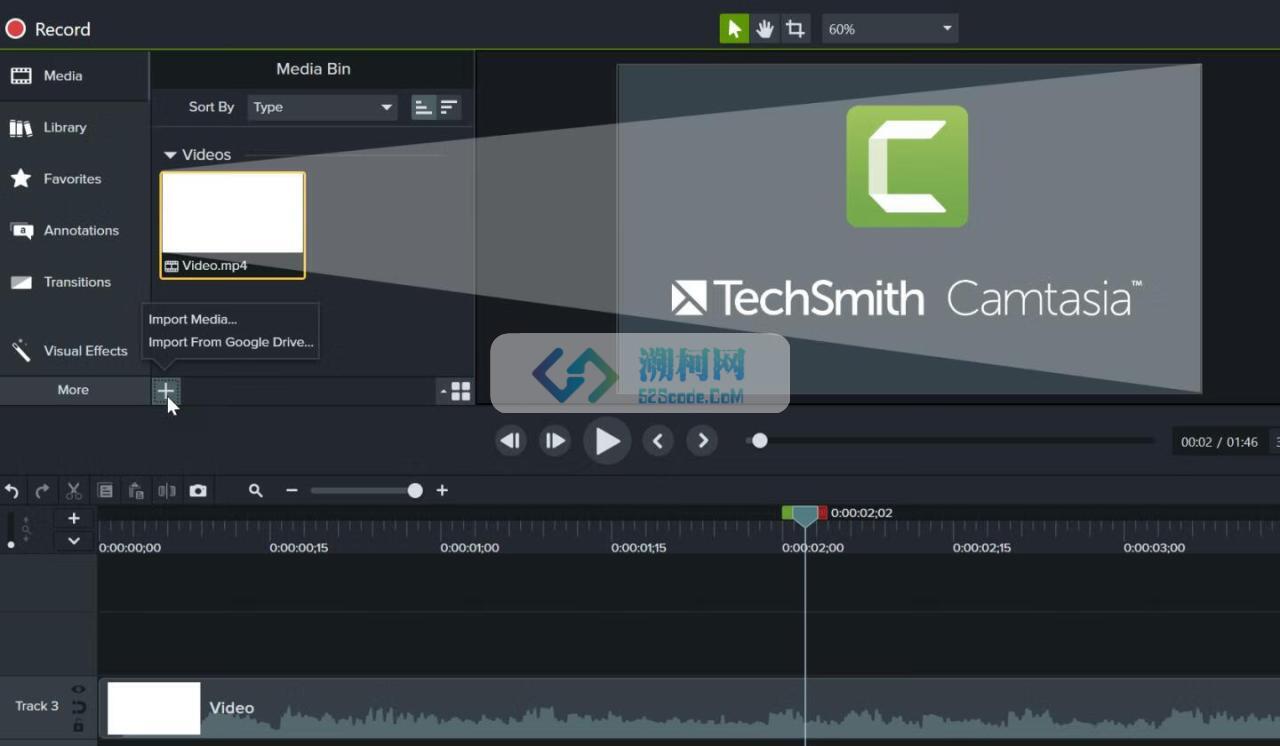Click the 0:00:01;00 ruler mark
This screenshot has height=746, width=1280.
tap(470, 548)
